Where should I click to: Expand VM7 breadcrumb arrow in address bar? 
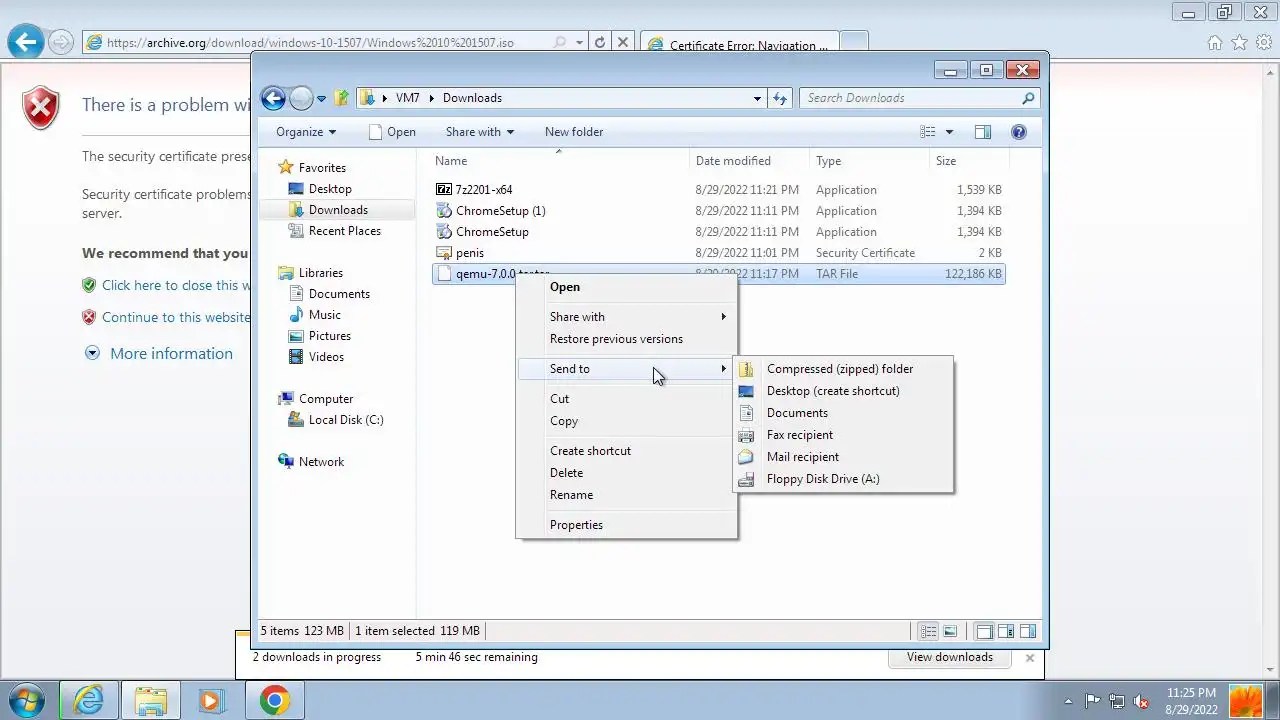(434, 98)
